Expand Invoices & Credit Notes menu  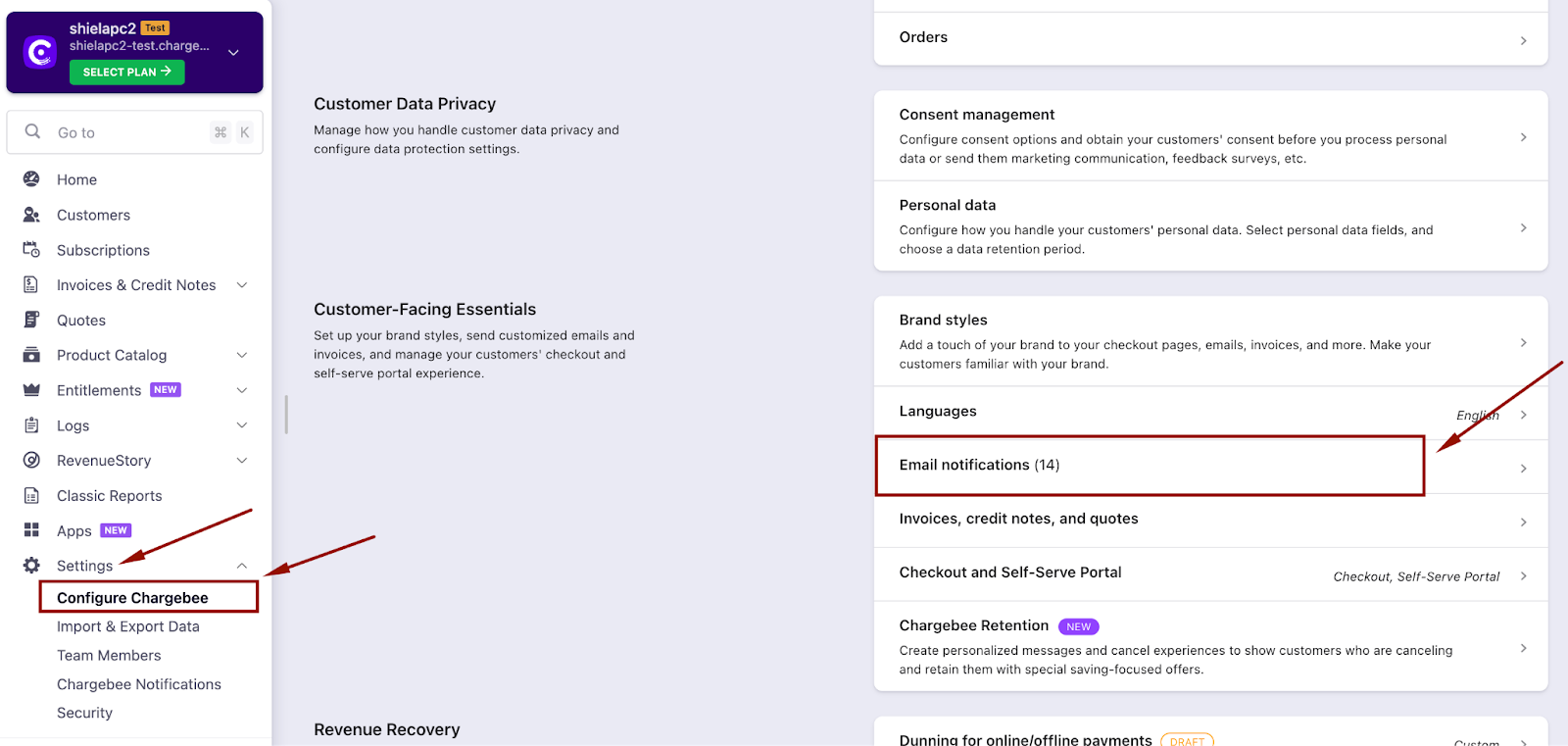click(242, 285)
